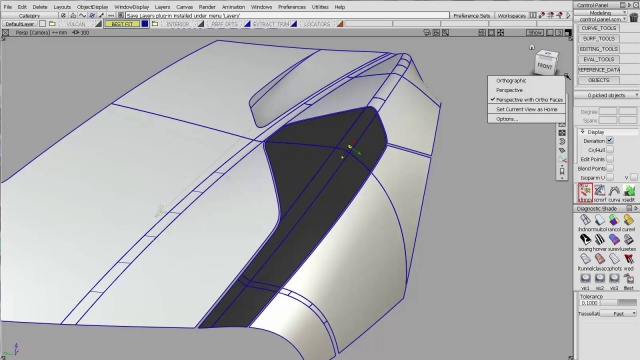Viewport: 640px width, 360px height.
Task: Select vis3 visual shade preset
Action: point(614,279)
